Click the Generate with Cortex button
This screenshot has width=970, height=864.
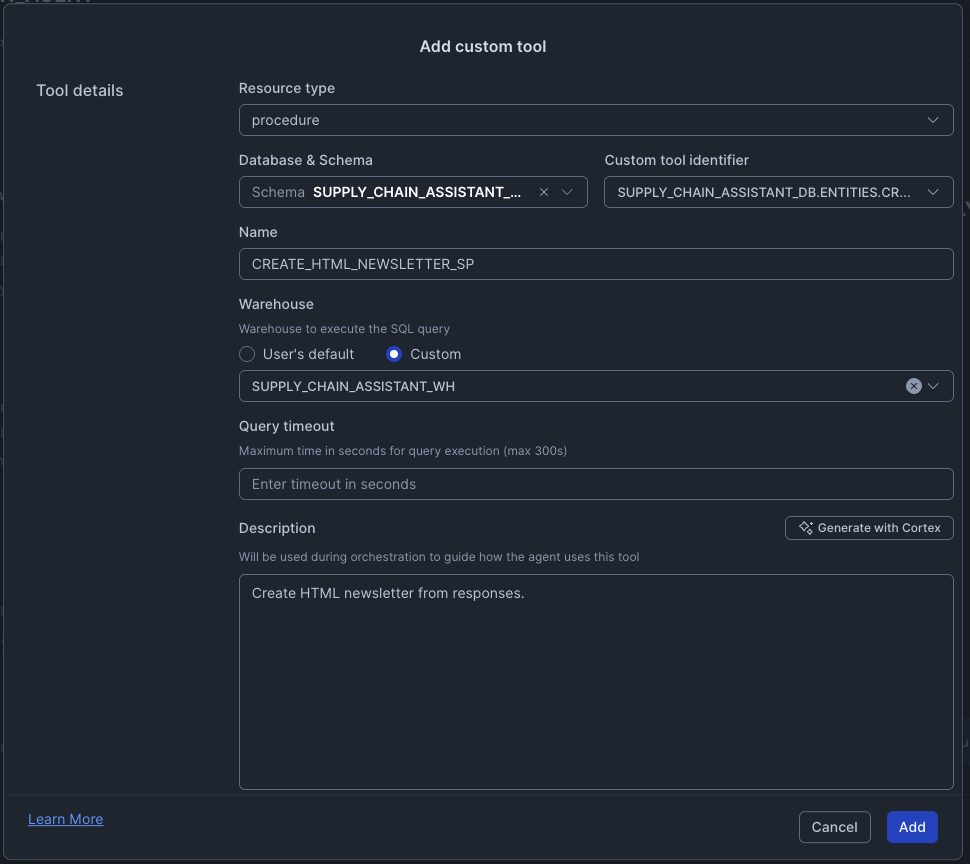pos(869,528)
